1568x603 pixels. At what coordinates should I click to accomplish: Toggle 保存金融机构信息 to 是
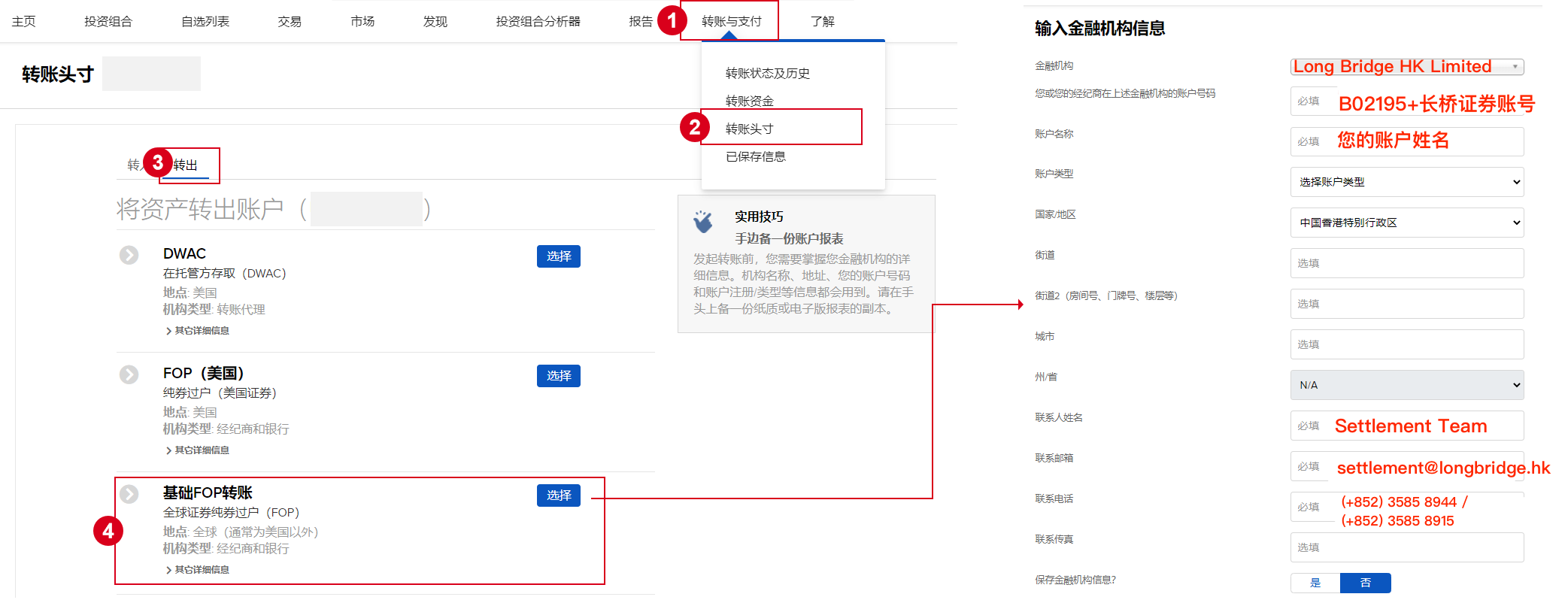tap(1315, 583)
